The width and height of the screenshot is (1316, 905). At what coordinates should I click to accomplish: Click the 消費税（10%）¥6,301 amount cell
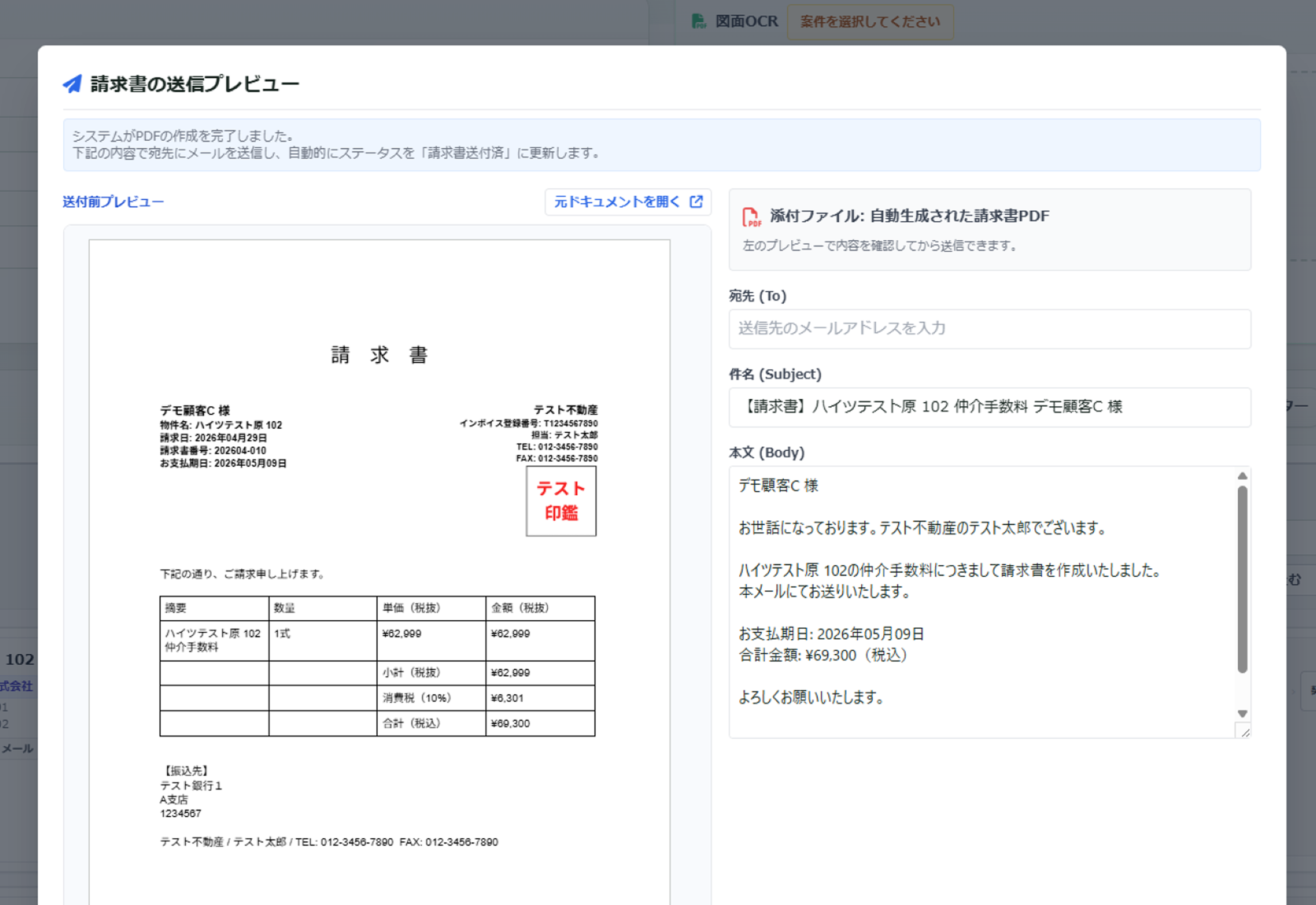click(540, 698)
